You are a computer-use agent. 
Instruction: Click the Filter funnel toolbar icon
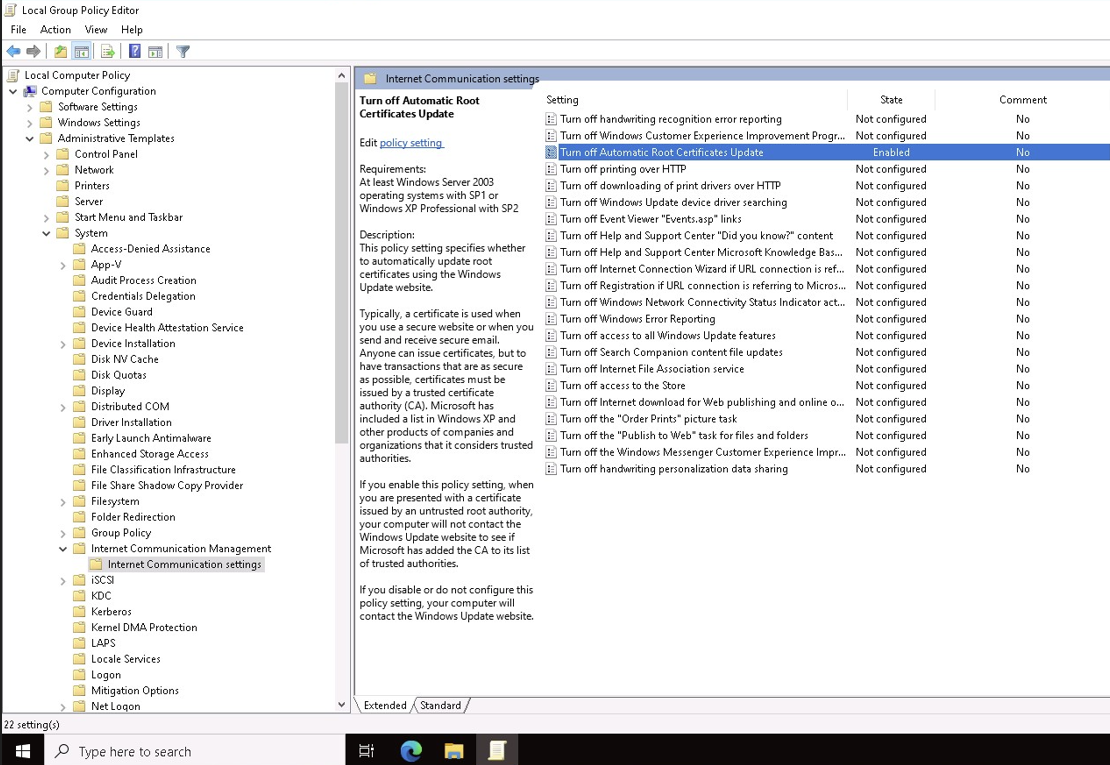183,52
